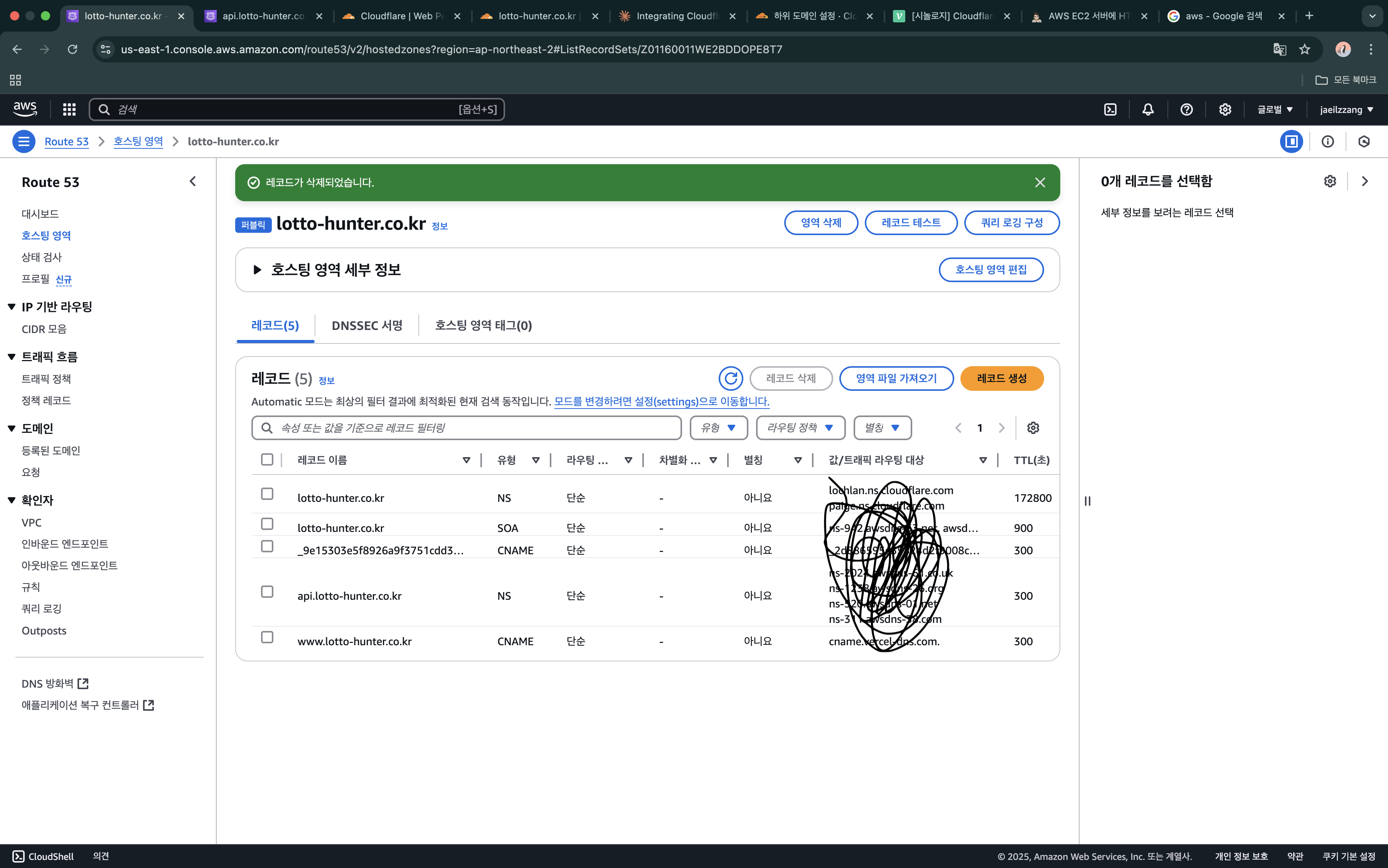Open the records table preferences gear

[1033, 428]
